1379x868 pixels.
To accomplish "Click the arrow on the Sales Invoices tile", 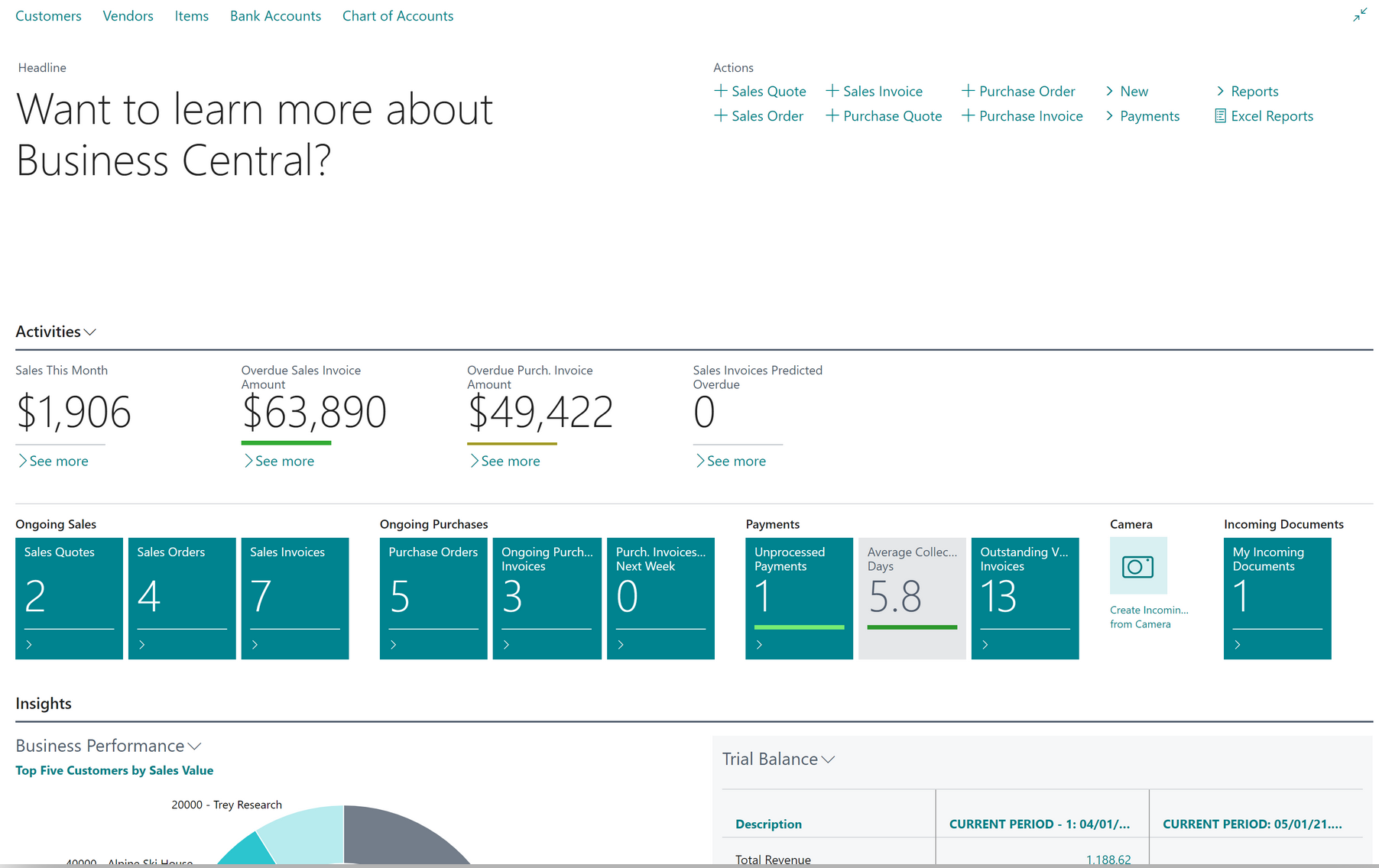I will point(255,645).
